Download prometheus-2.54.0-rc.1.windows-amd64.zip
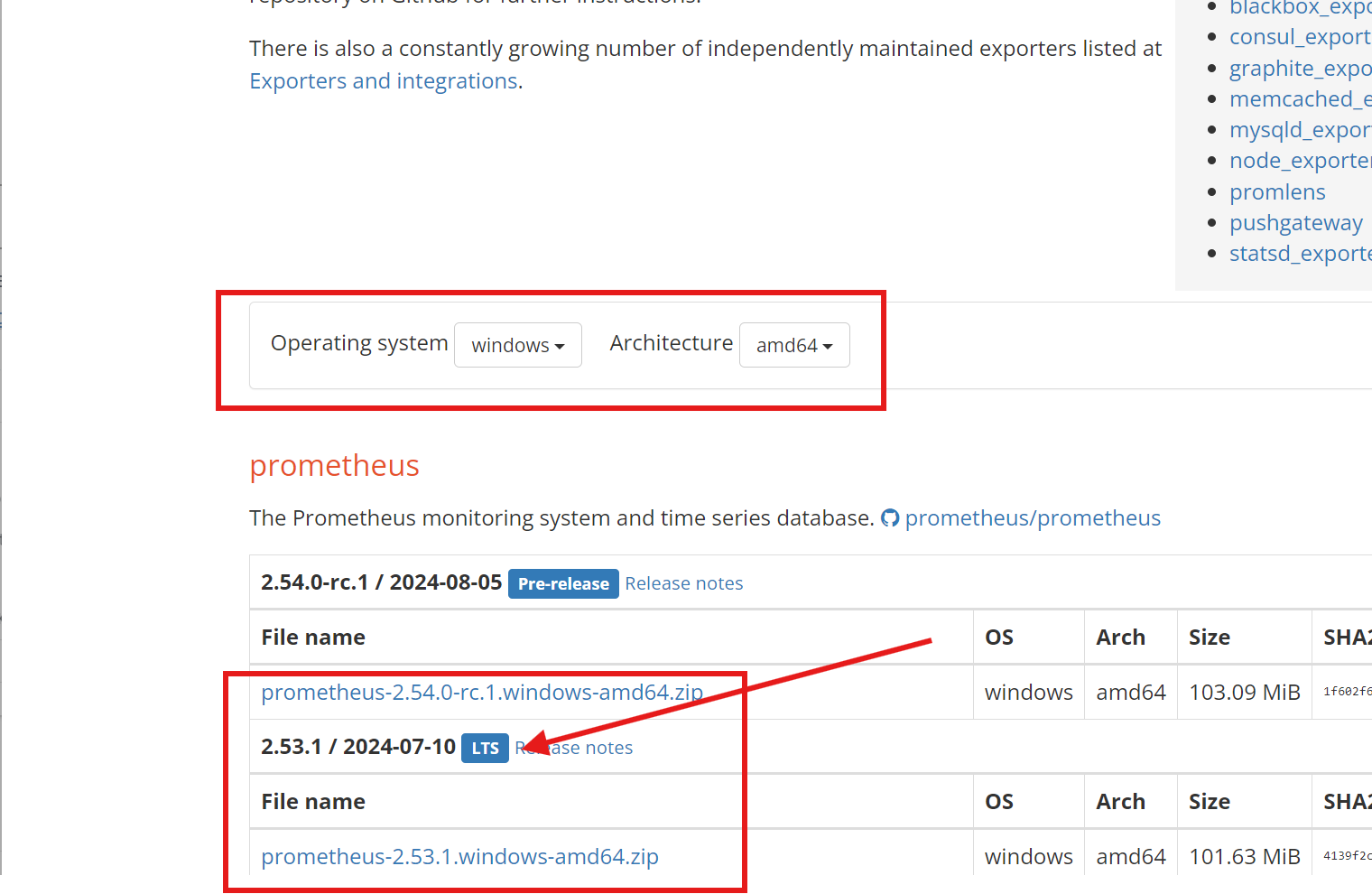Screen dimensions: 1372x894 481,693
